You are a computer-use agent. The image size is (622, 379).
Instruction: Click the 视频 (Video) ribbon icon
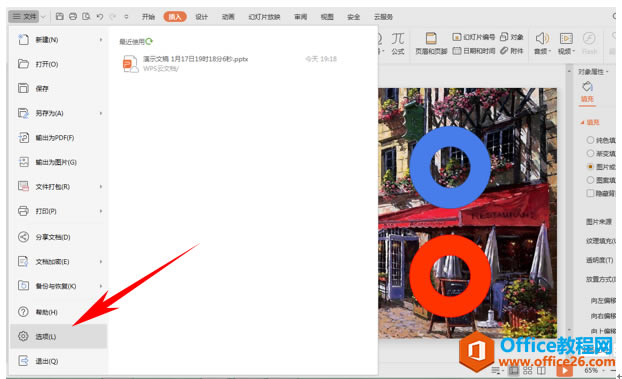click(x=566, y=38)
